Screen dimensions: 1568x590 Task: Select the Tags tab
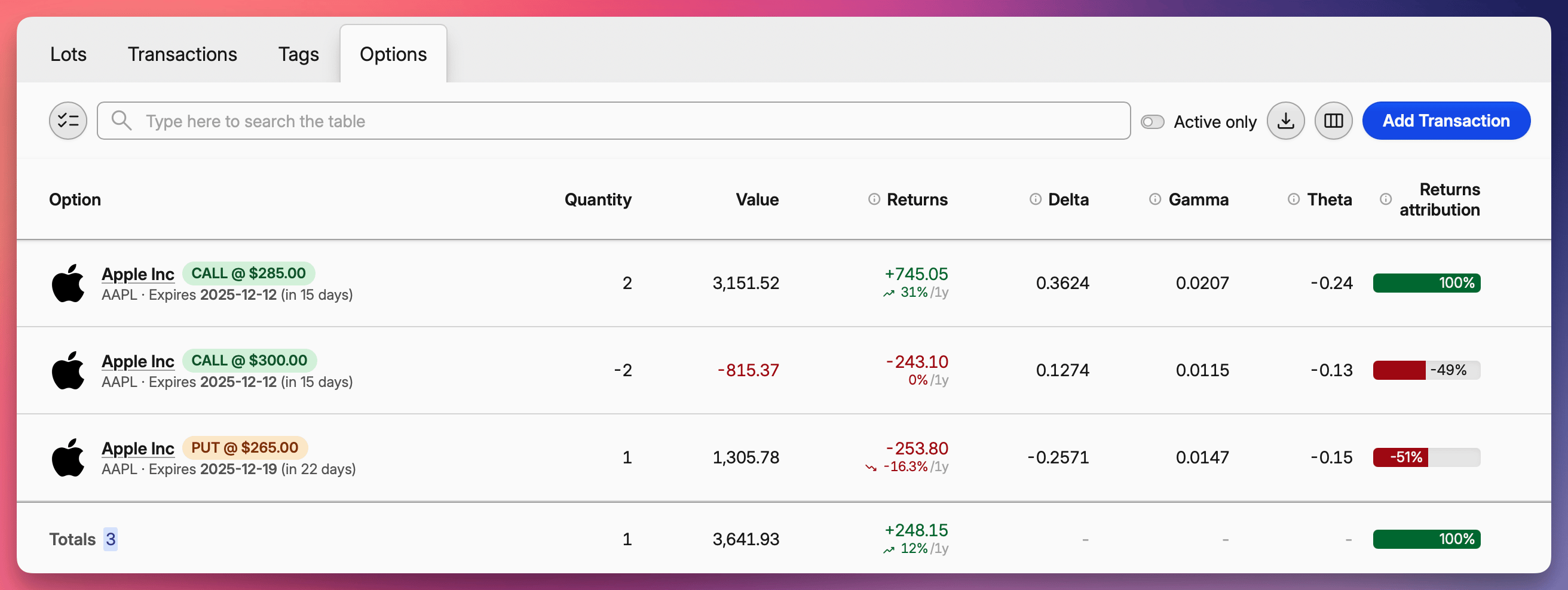tap(298, 54)
